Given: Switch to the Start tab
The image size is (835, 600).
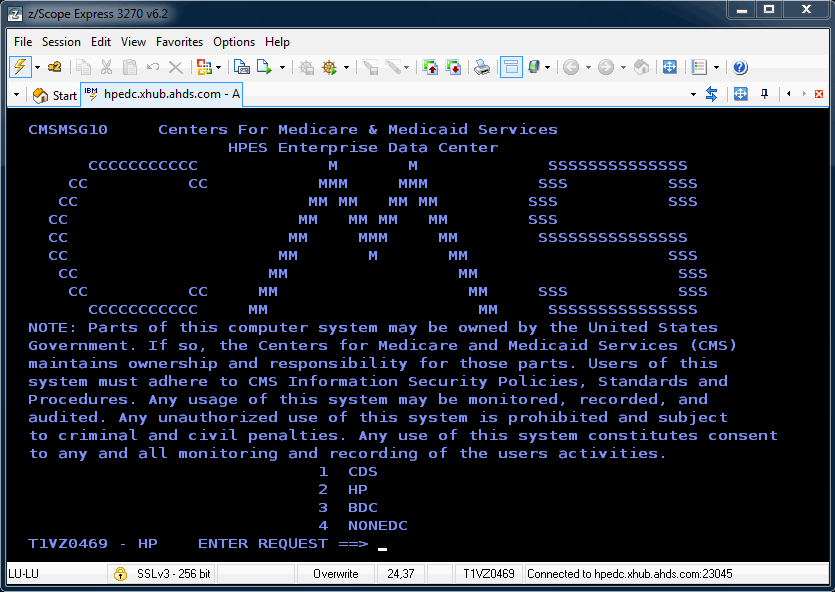Looking at the screenshot, I should click(x=54, y=95).
